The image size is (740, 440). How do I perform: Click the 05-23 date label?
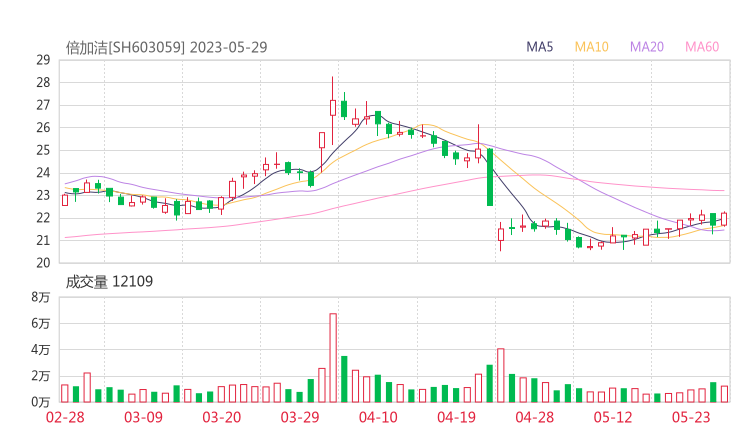click(691, 417)
